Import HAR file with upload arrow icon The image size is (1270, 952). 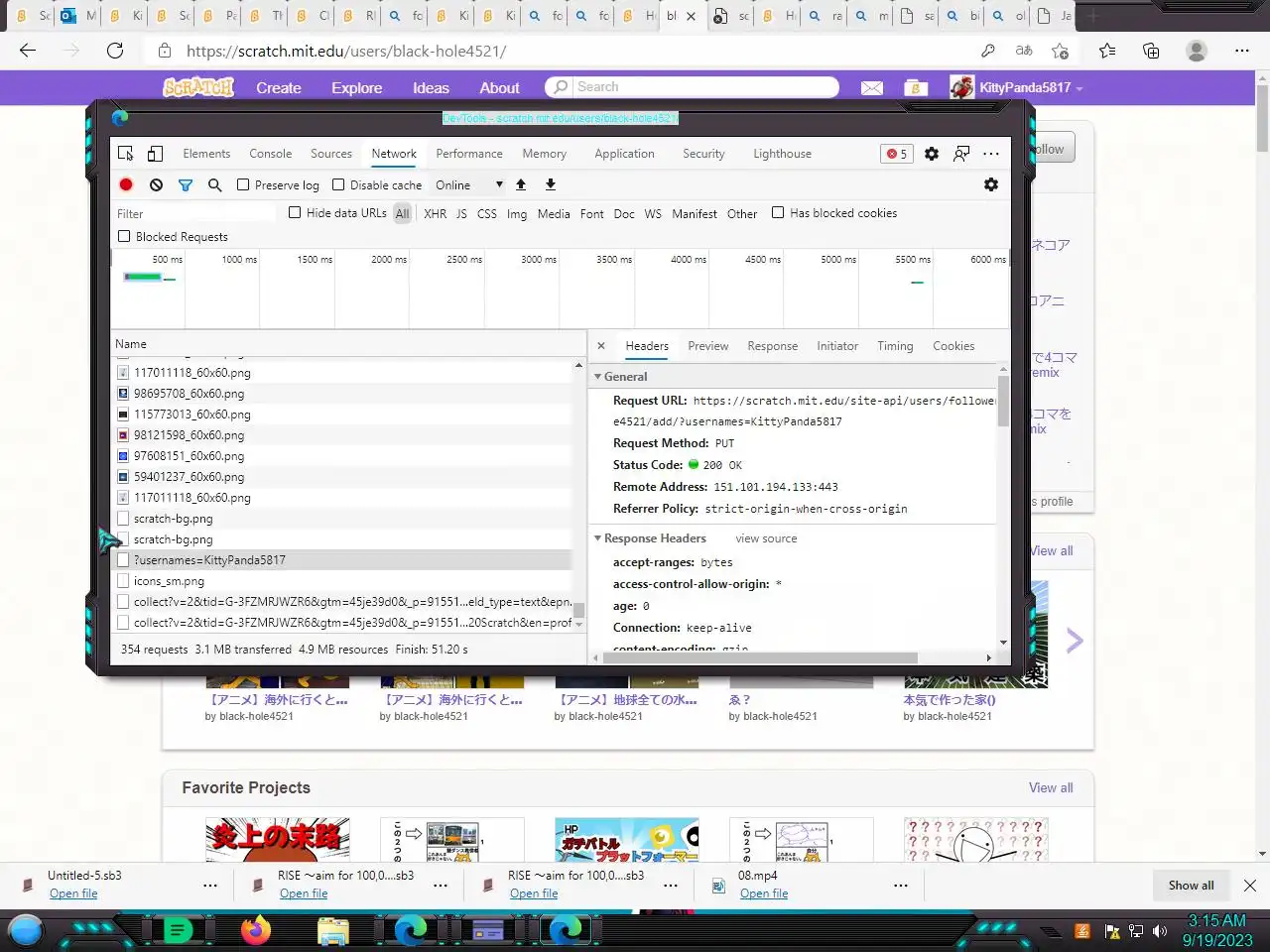(521, 184)
